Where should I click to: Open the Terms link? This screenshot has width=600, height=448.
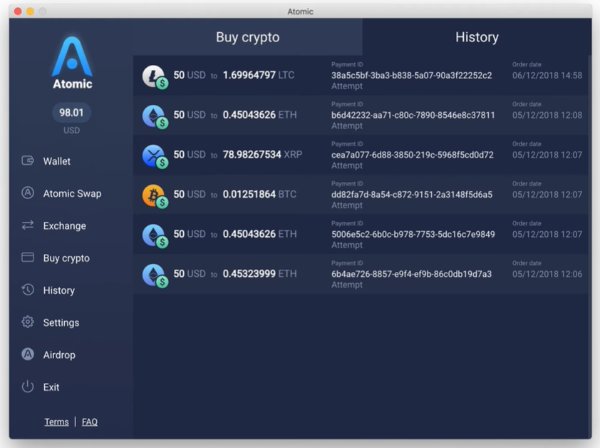tap(56, 422)
